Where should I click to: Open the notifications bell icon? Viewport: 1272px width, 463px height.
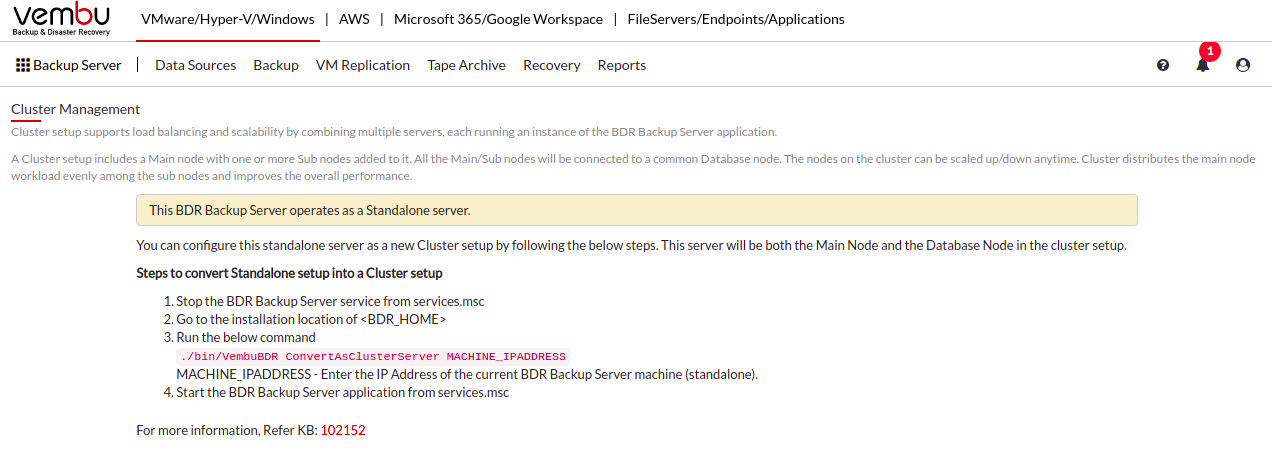pos(1203,65)
